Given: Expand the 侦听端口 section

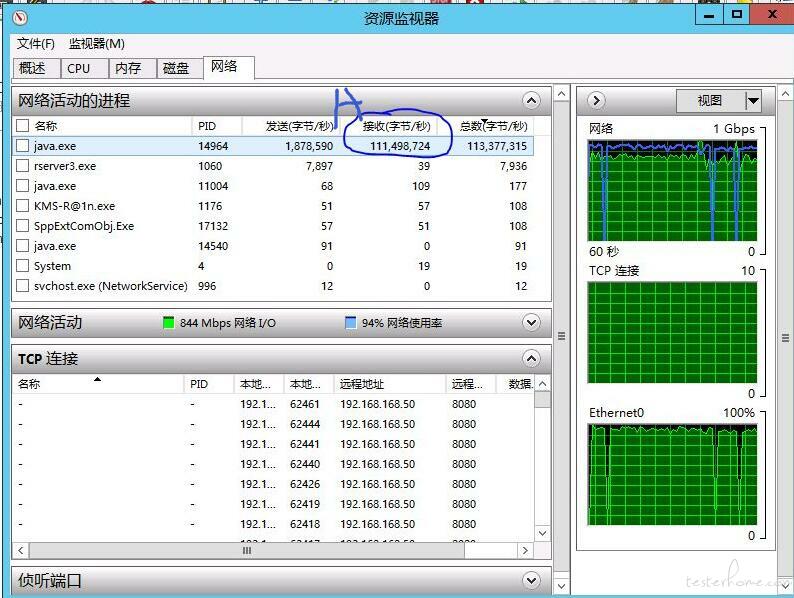Looking at the screenshot, I should coord(531,580).
